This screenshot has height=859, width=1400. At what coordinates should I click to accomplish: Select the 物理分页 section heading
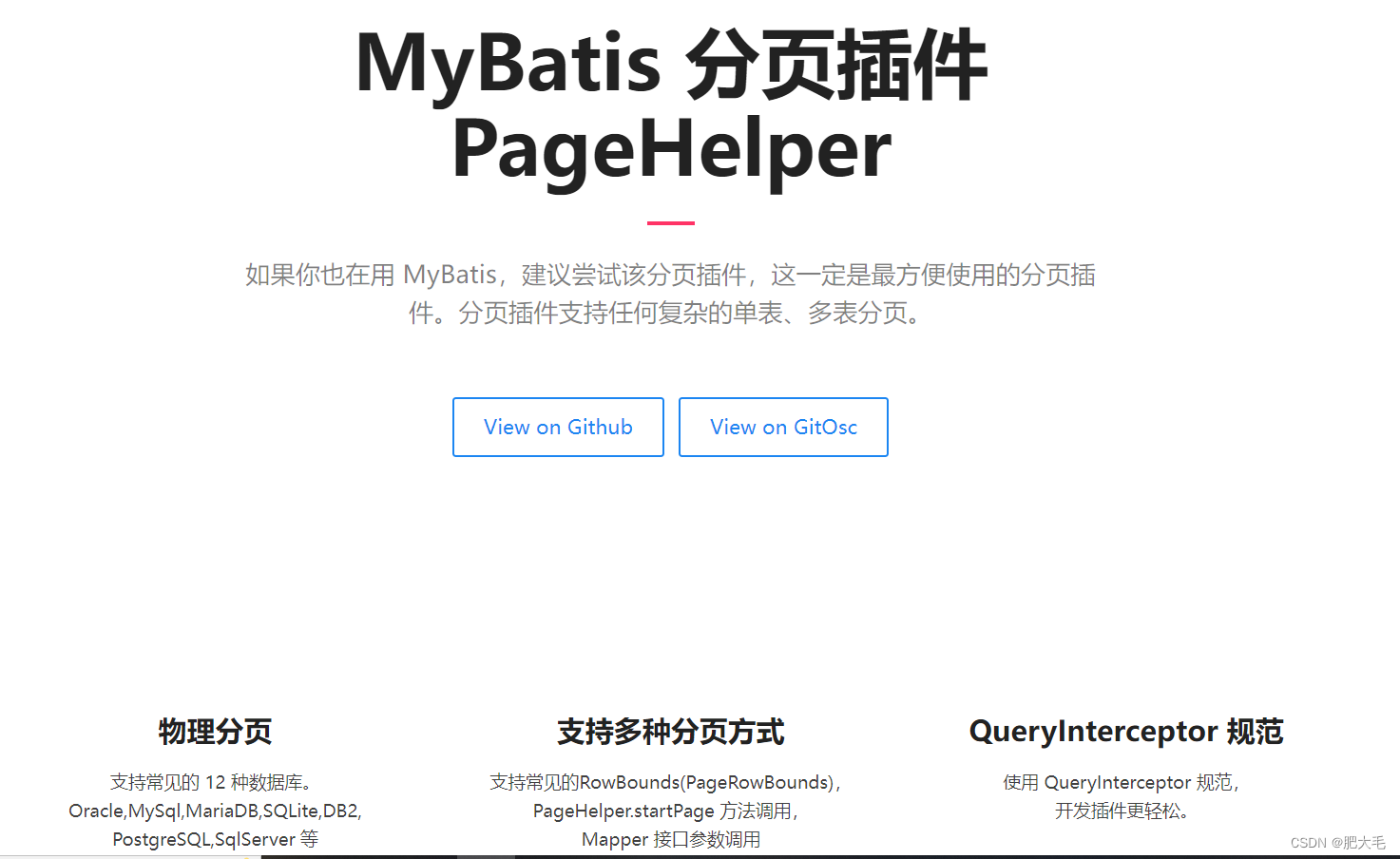coord(214,733)
